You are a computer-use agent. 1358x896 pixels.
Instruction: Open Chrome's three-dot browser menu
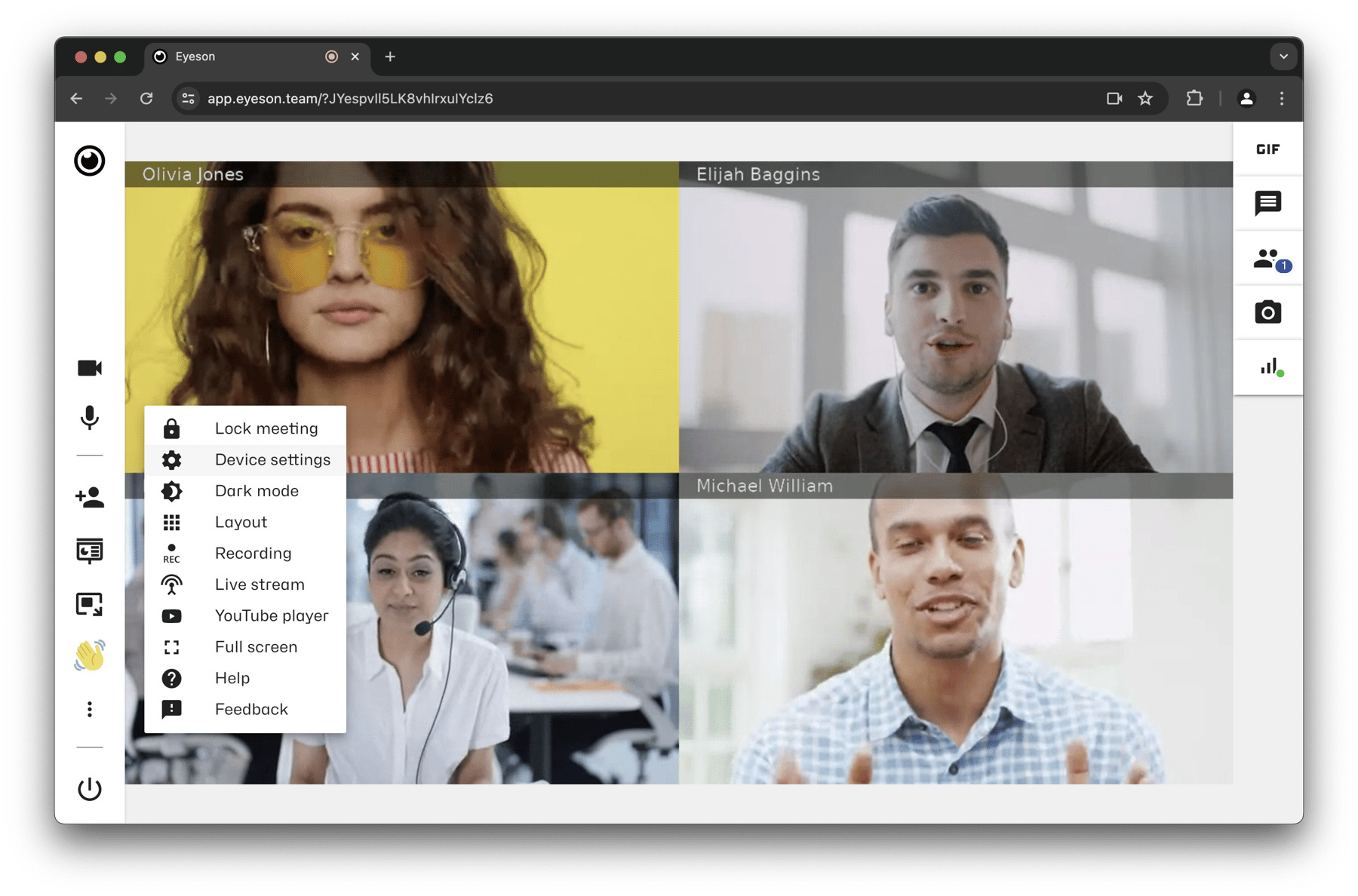(1281, 99)
